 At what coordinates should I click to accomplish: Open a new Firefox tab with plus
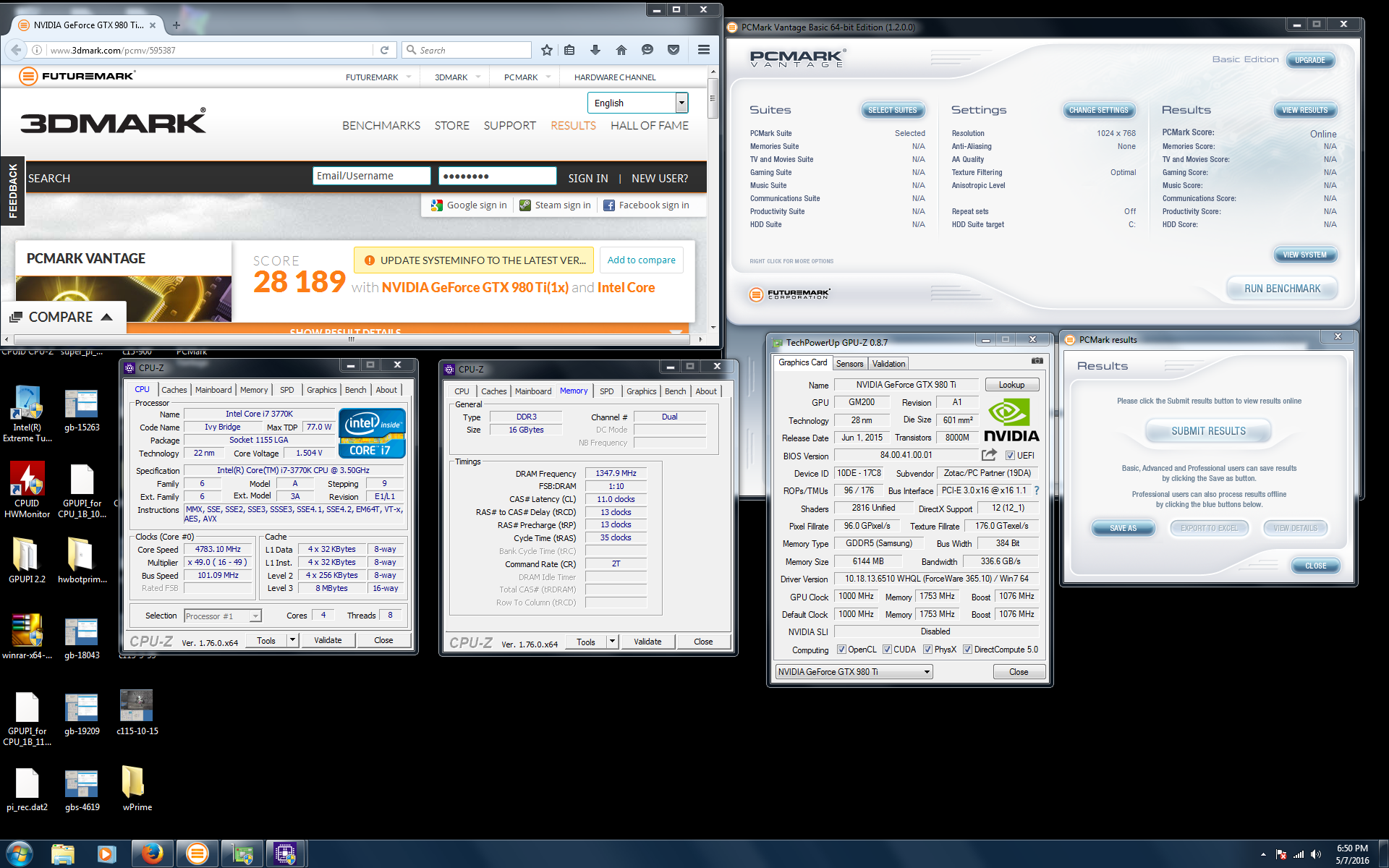coord(177,25)
